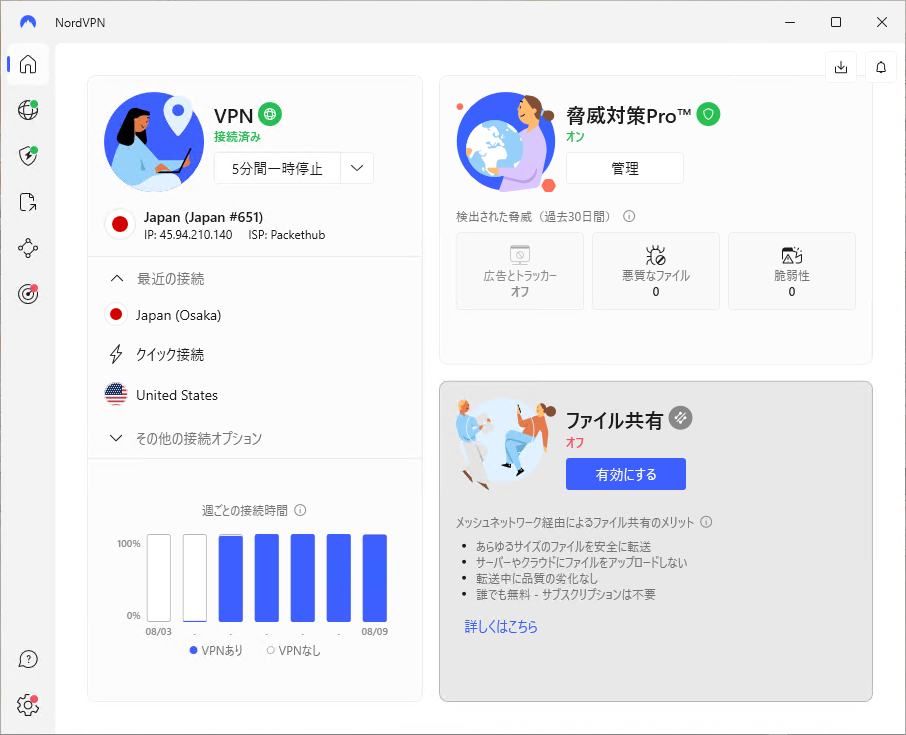Open Threat Protection shield sidebar icon
This screenshot has height=735, width=906.
[x=28, y=155]
